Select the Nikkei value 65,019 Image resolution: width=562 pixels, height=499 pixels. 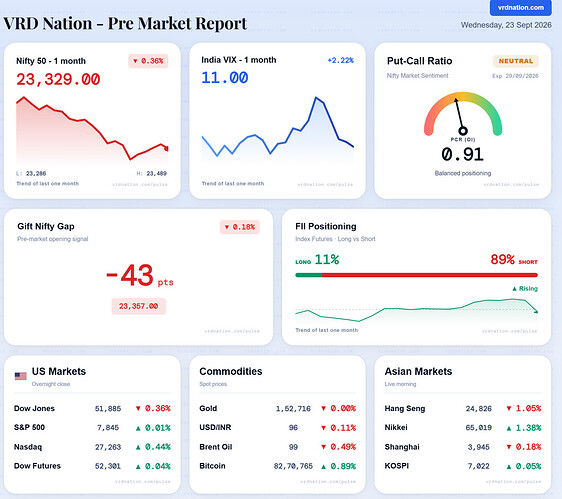[x=478, y=428]
